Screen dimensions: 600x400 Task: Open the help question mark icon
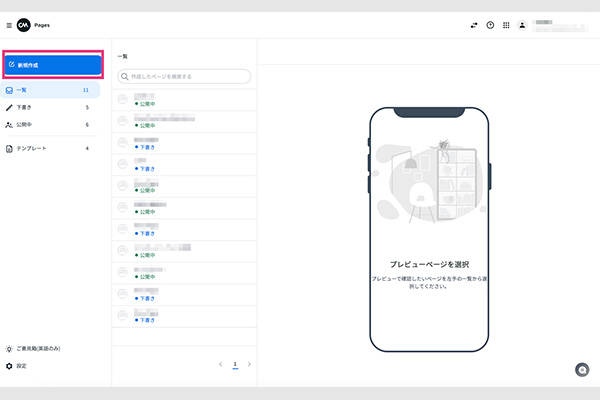pos(490,25)
